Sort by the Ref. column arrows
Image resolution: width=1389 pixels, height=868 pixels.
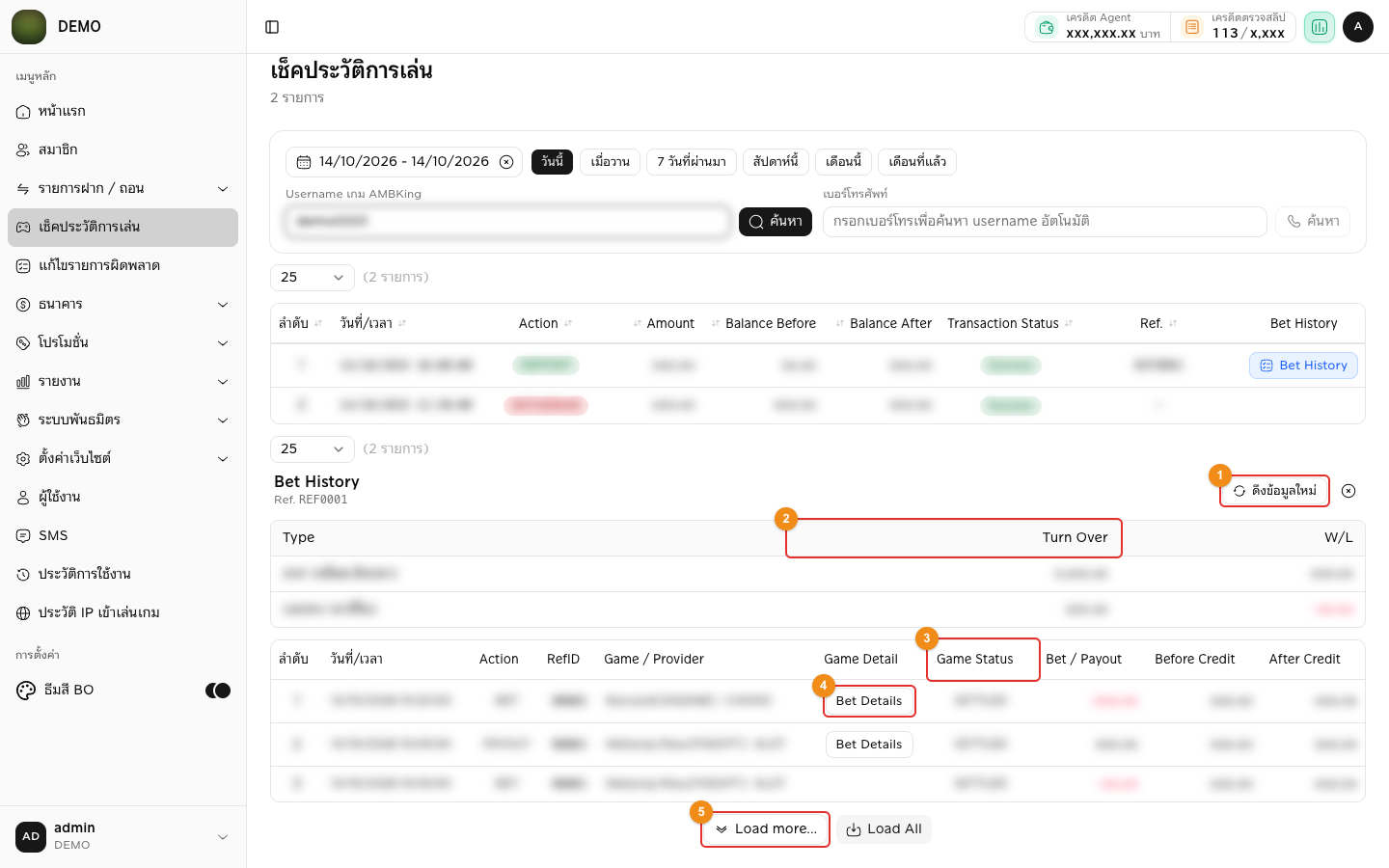click(x=1173, y=324)
